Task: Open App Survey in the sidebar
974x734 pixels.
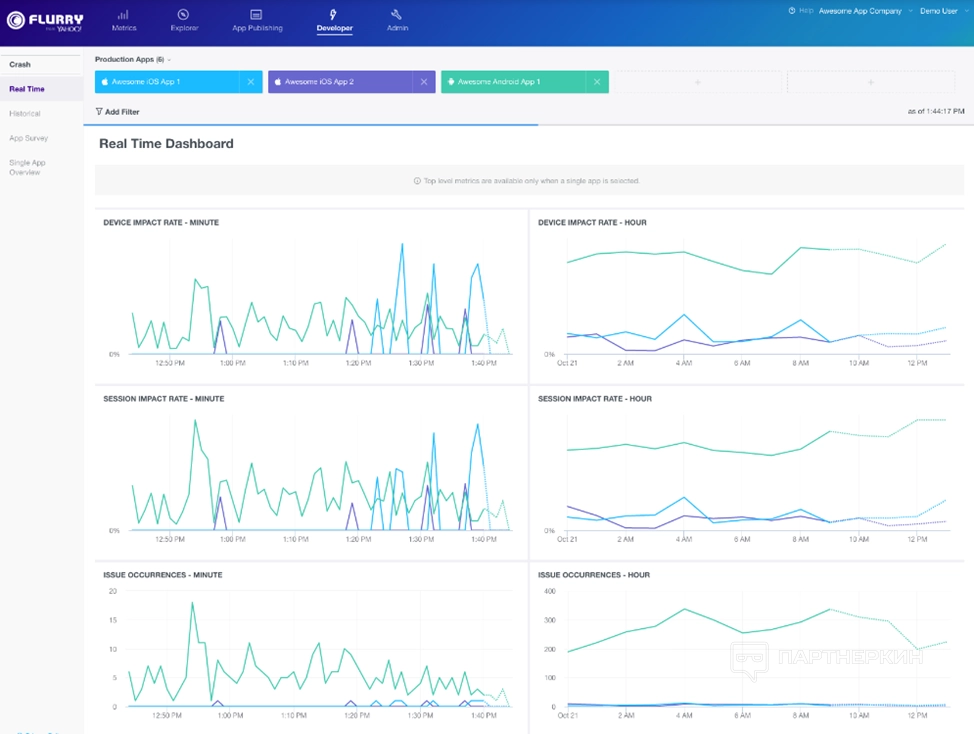Action: (28, 138)
